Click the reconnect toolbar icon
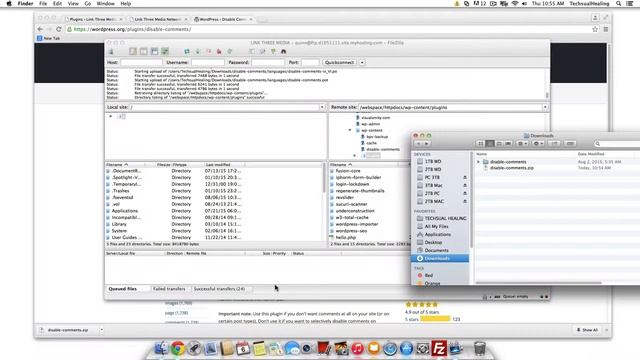The image size is (640, 360). pos(230,51)
